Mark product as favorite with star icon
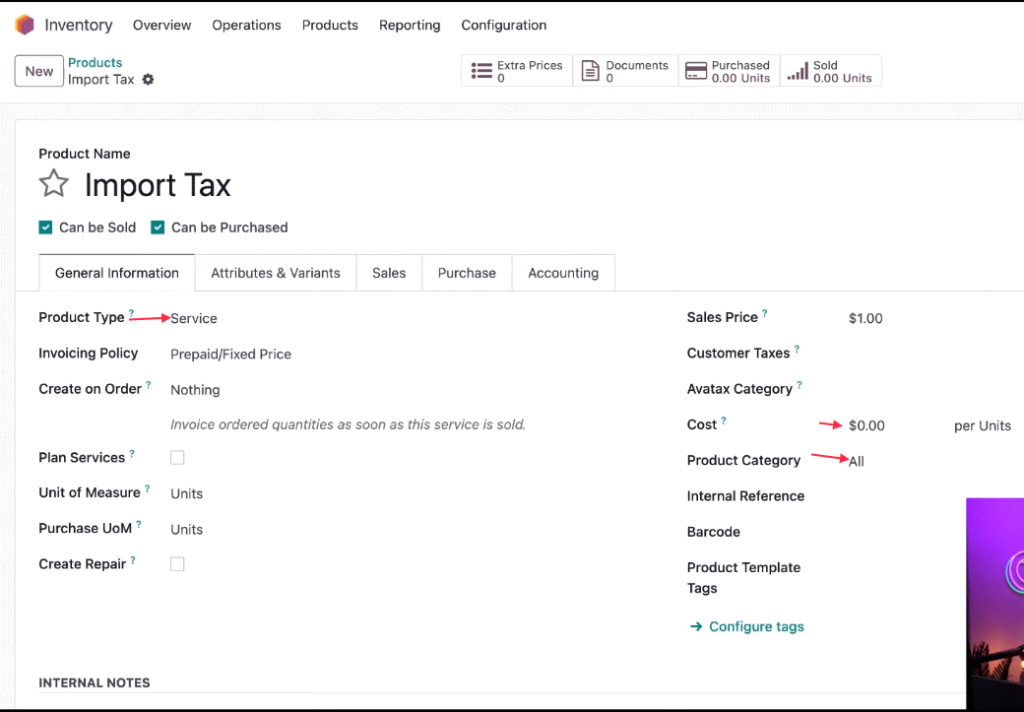This screenshot has width=1024, height=712. (54, 184)
